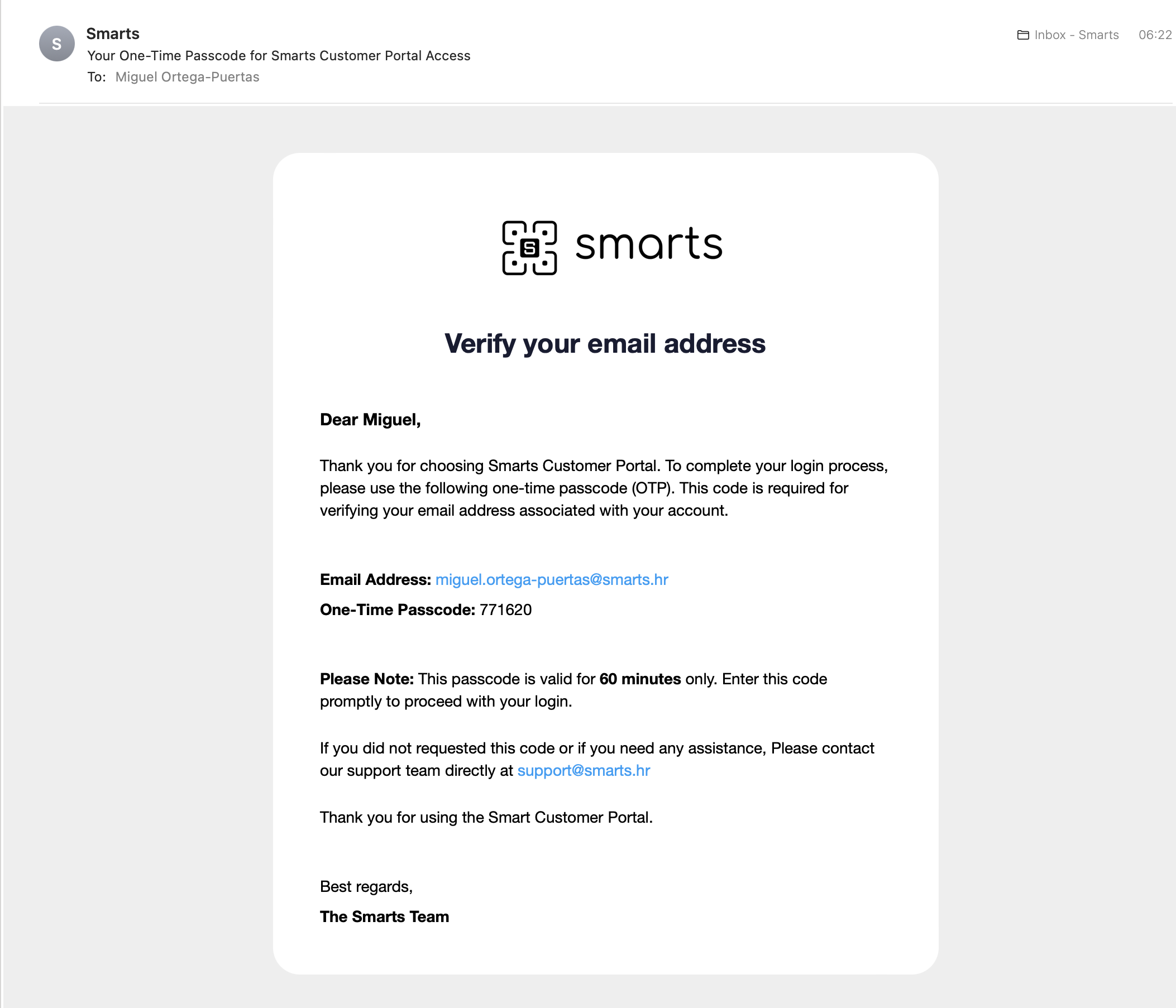Screen dimensions: 1176x1008
Task: Click the Smarts sender avatar circle
Action: [x=57, y=44]
